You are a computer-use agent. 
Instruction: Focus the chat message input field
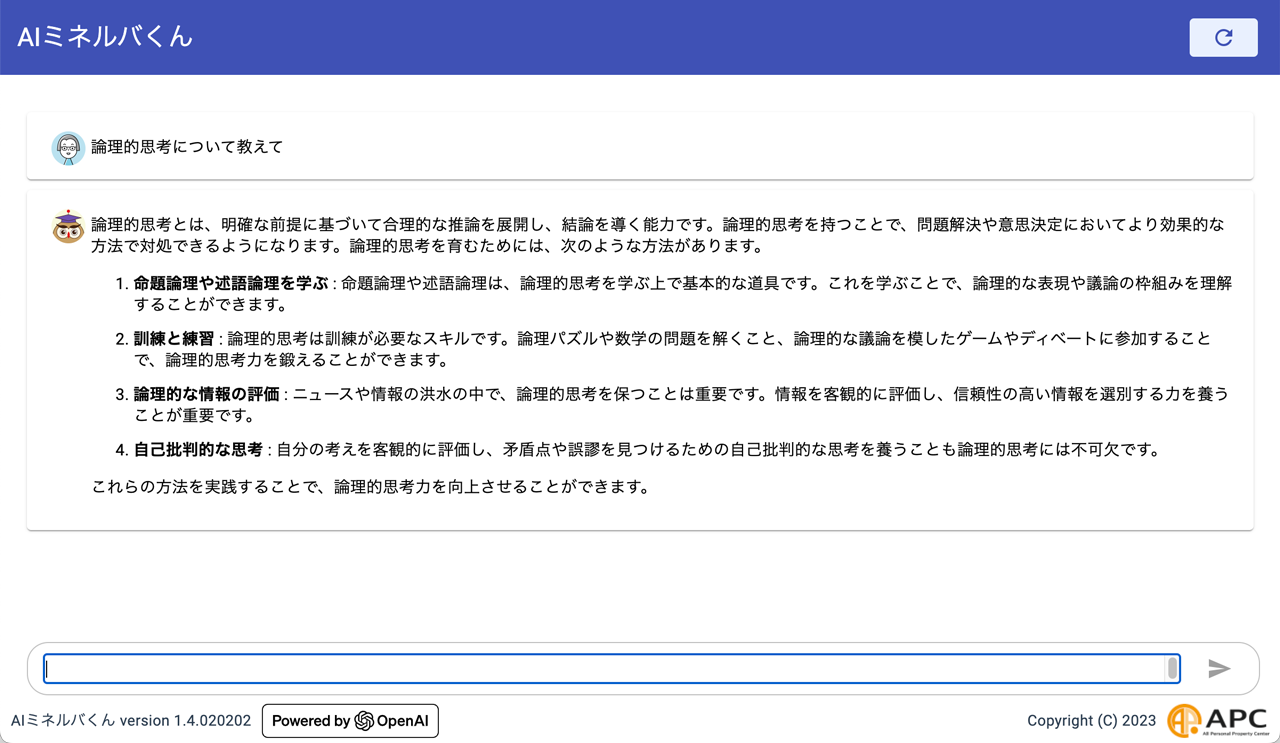[611, 668]
